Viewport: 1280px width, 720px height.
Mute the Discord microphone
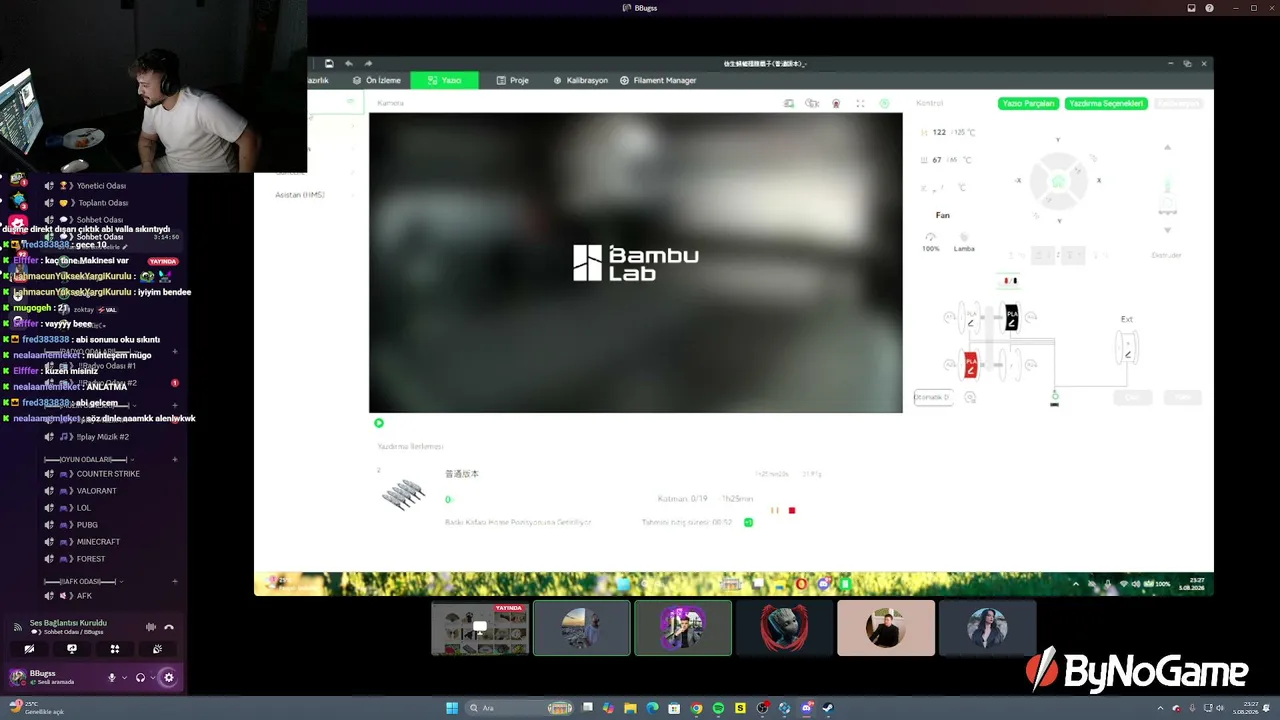(112, 678)
